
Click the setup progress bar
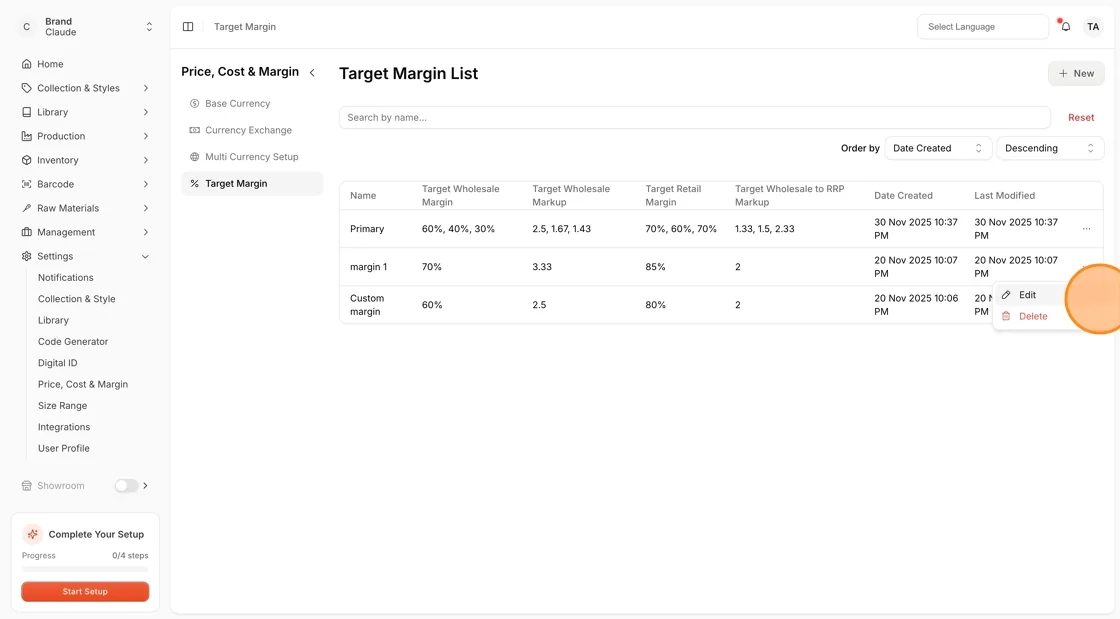click(x=85, y=569)
